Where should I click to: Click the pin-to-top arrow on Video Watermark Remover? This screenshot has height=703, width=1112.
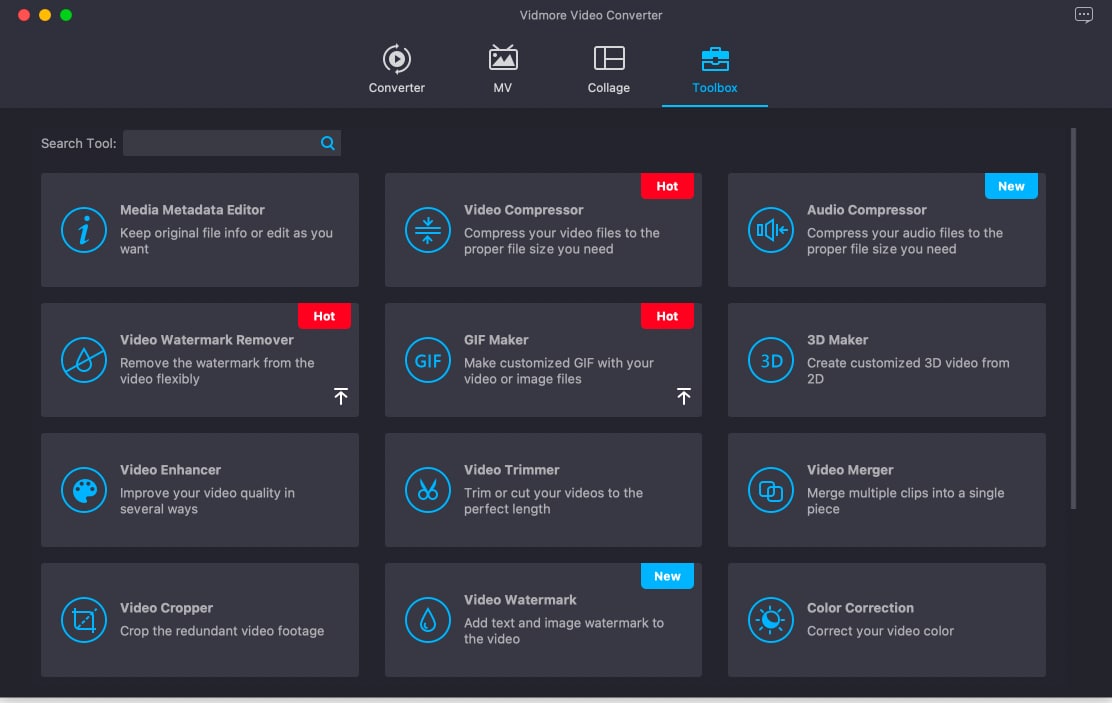tap(341, 397)
